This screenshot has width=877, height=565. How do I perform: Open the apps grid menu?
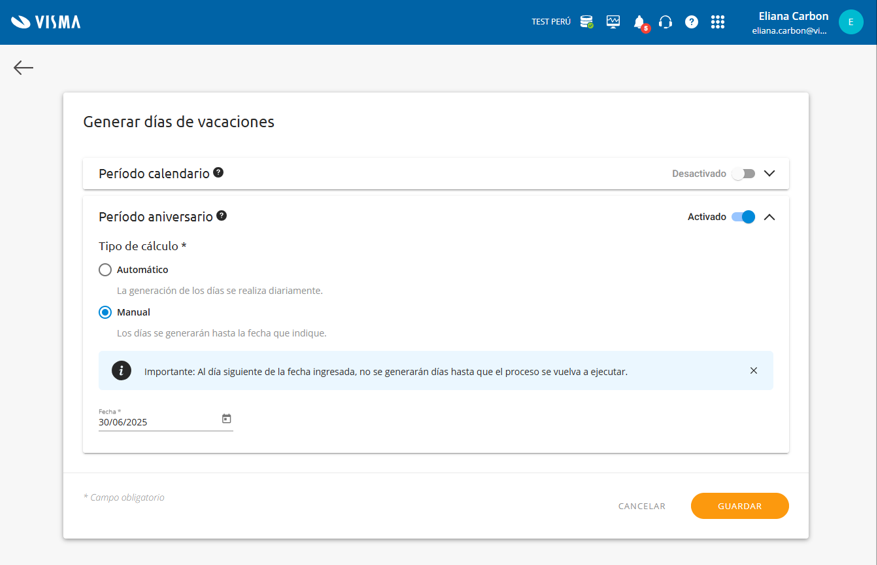pyautogui.click(x=717, y=22)
